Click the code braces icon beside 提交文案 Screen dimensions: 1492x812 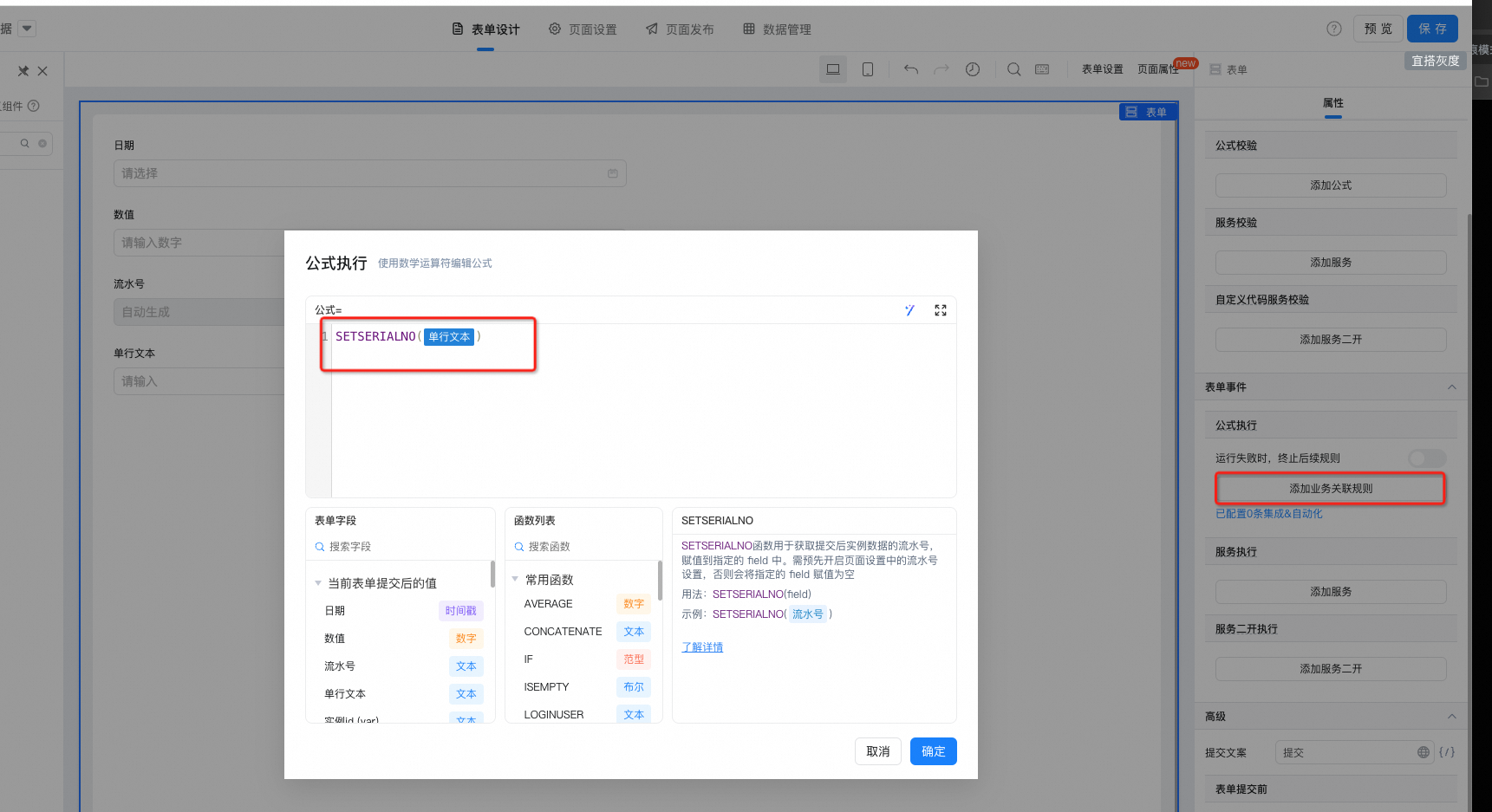point(1447,752)
